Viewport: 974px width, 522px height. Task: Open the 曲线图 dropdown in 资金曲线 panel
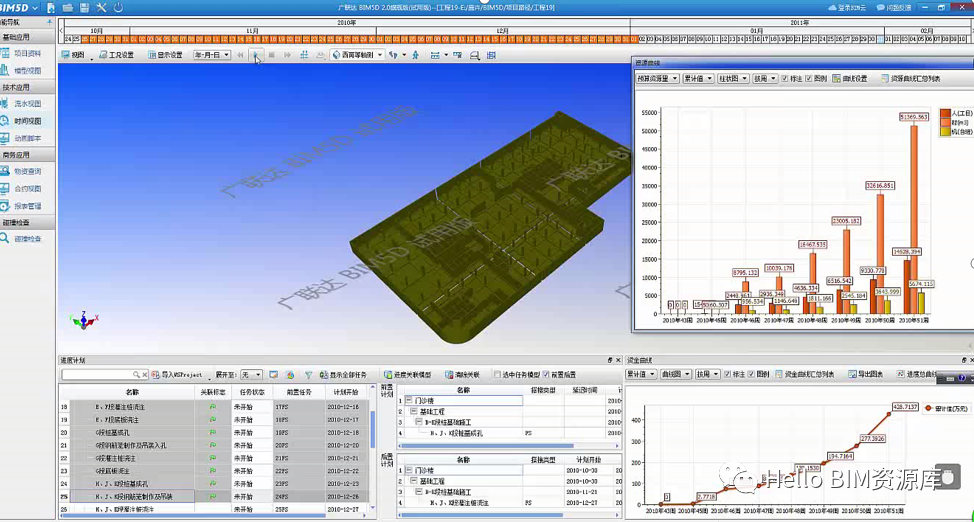[x=675, y=375]
